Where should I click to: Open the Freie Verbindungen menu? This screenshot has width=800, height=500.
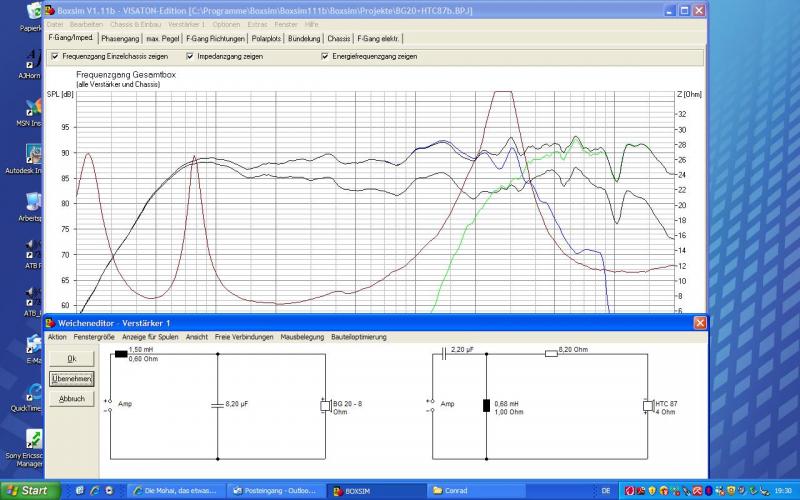[x=244, y=337]
